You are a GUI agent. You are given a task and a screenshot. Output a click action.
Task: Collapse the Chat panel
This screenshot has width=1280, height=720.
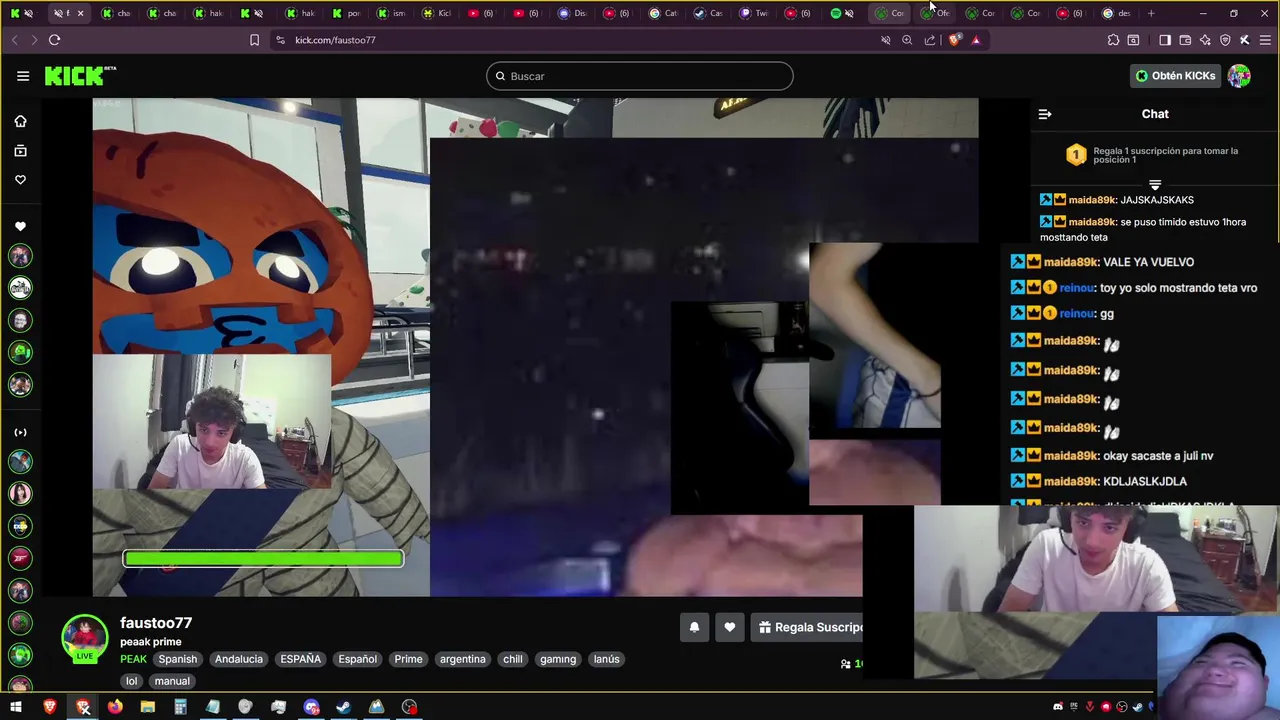click(x=1045, y=114)
